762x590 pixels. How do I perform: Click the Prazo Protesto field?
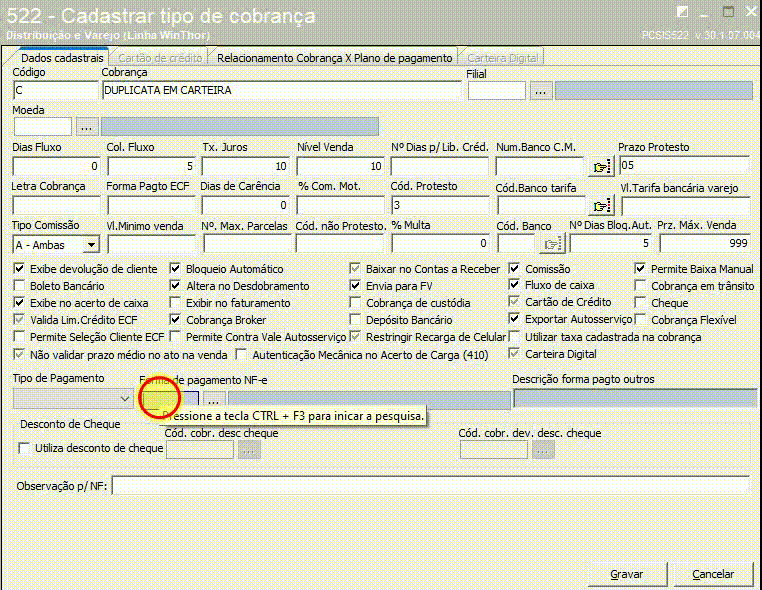[684, 165]
